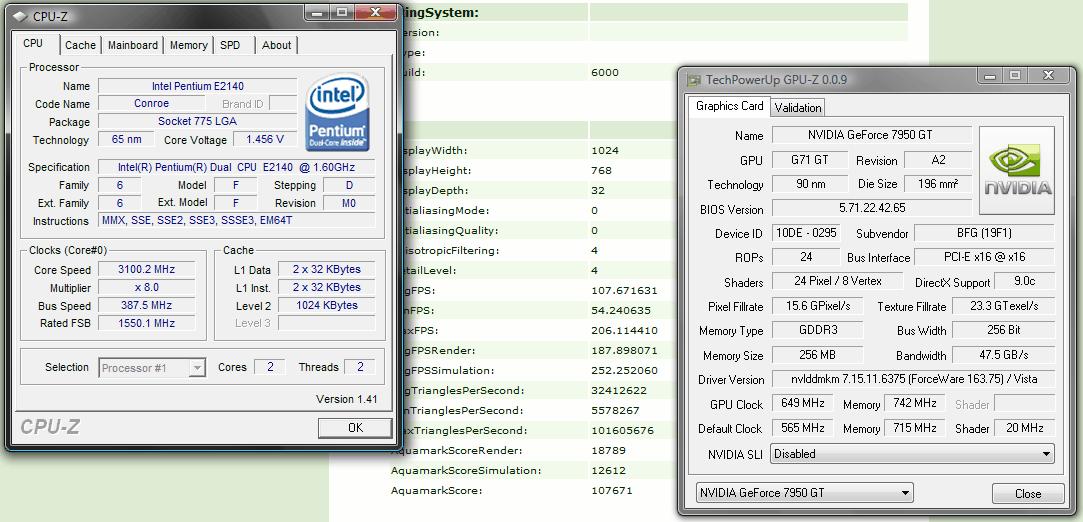Image resolution: width=1083 pixels, height=522 pixels.
Task: Click the Intel Pentium logo in CPU-Z
Action: (x=338, y=113)
